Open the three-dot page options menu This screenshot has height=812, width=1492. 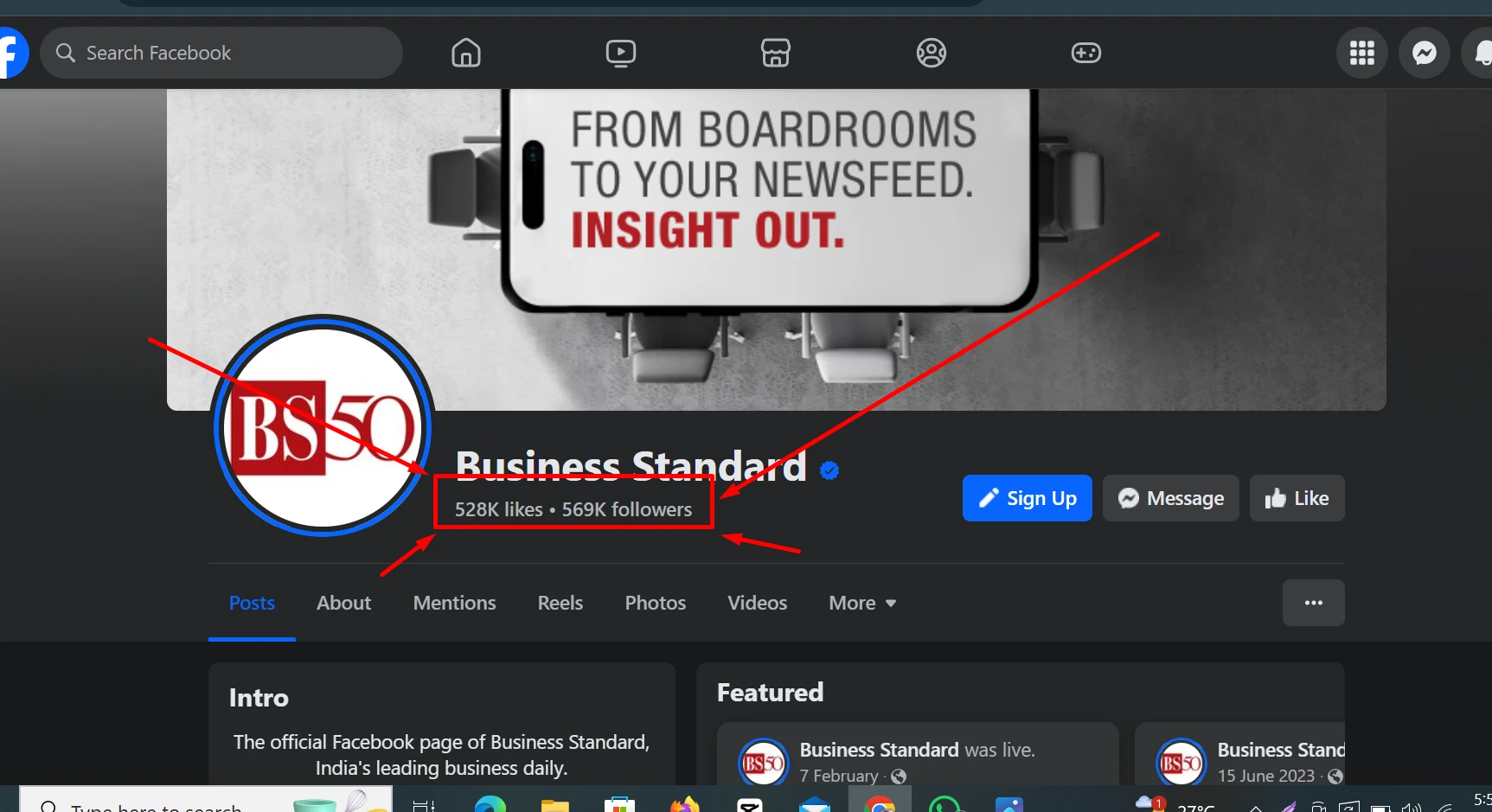click(1313, 603)
